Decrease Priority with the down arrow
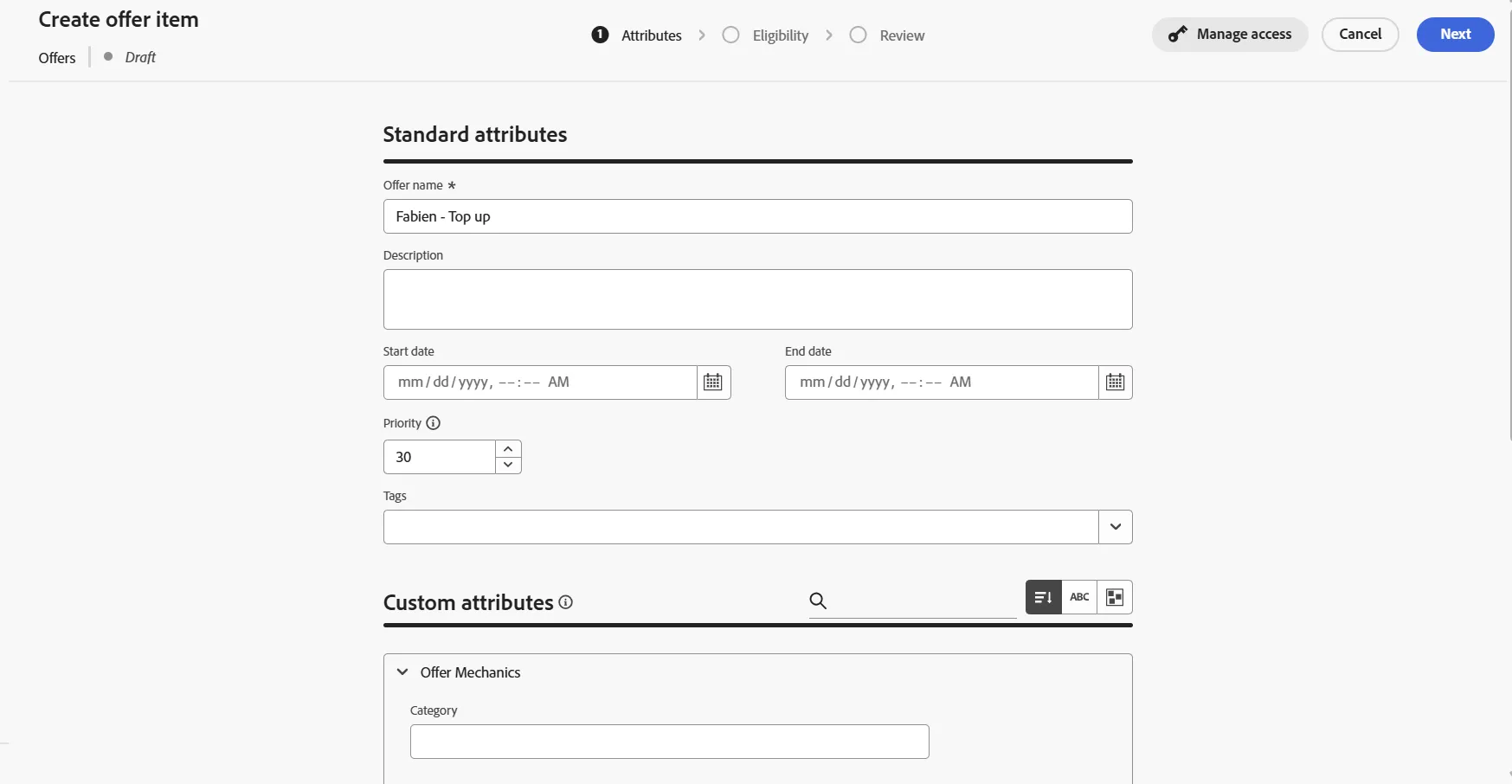Screen dimensions: 1512x784 pos(508,466)
